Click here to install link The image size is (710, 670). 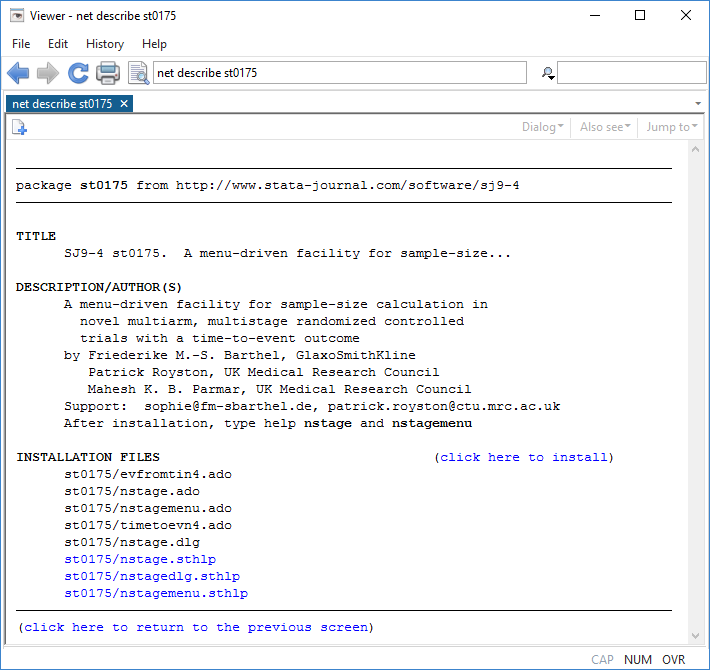[524, 457]
